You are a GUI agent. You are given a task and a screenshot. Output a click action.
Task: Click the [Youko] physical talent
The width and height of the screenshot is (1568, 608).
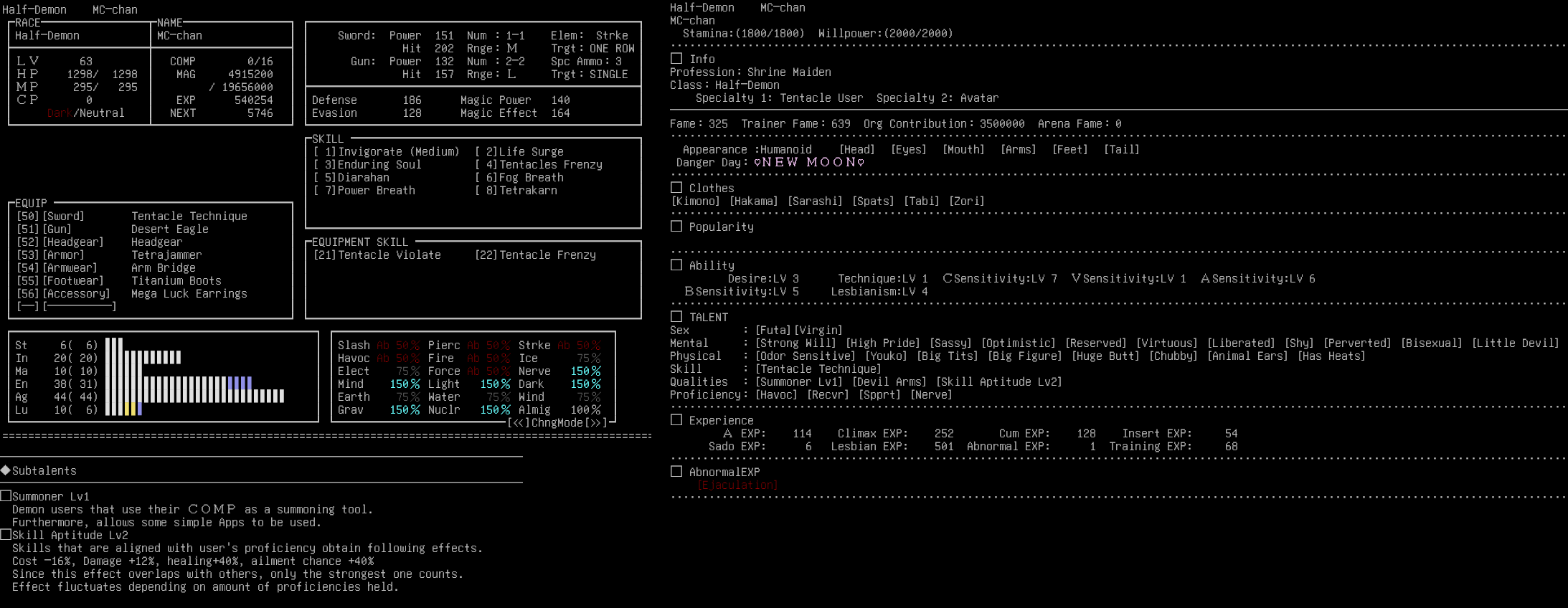886,356
